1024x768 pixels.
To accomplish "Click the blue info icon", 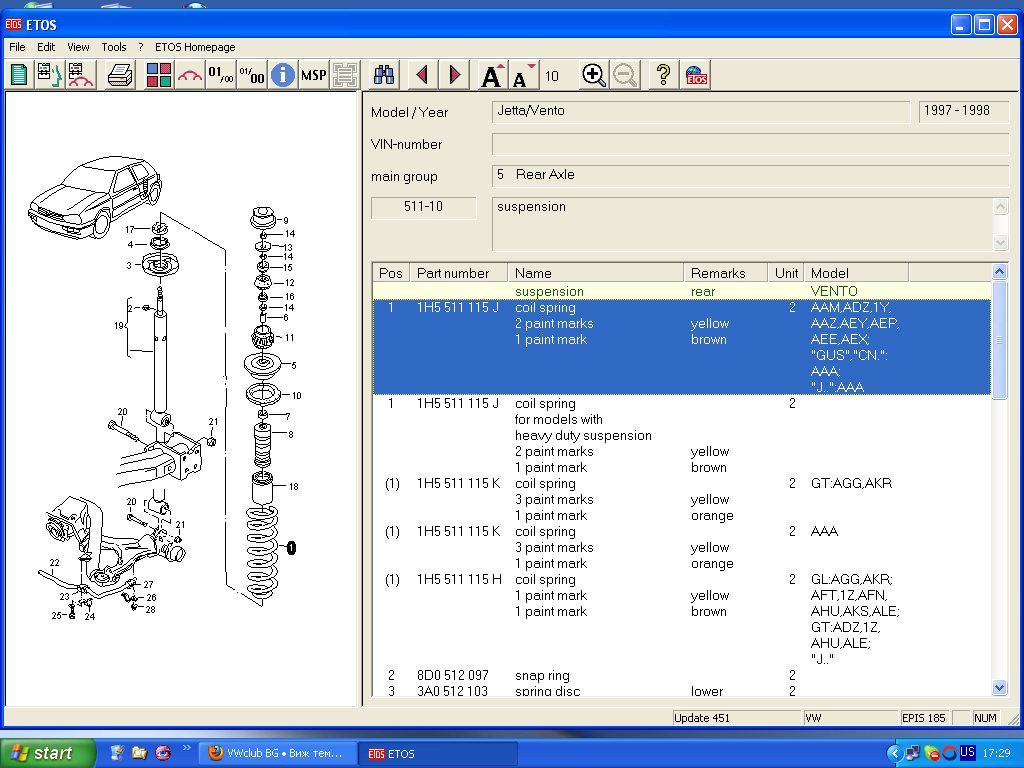I will tap(283, 75).
